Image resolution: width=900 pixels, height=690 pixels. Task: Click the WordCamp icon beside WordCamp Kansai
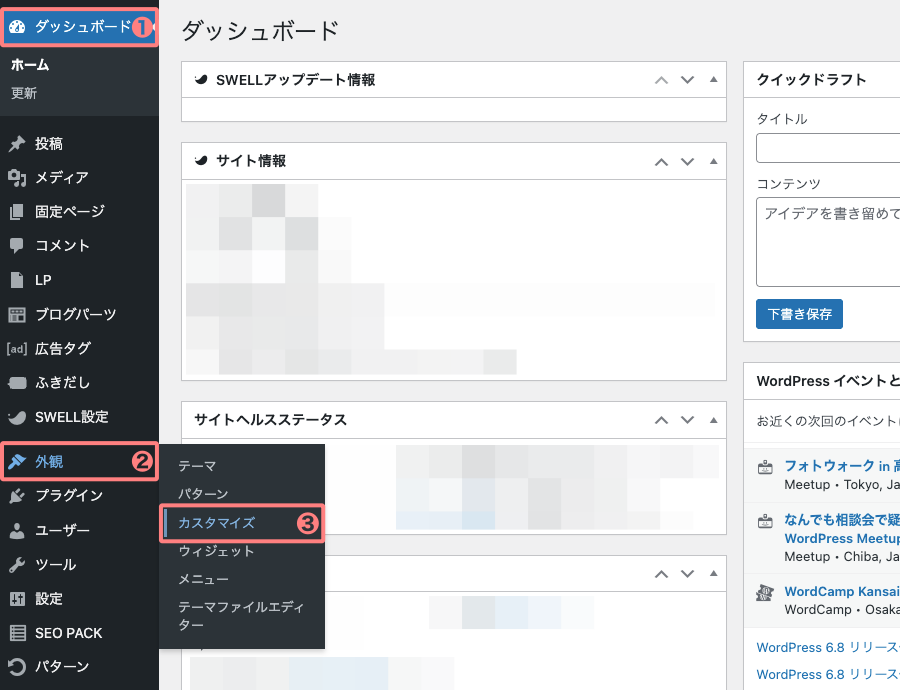(x=765, y=592)
